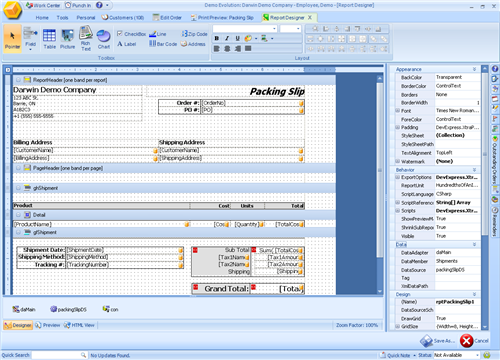
Task: Select the Address tool
Action: [x=193, y=44]
